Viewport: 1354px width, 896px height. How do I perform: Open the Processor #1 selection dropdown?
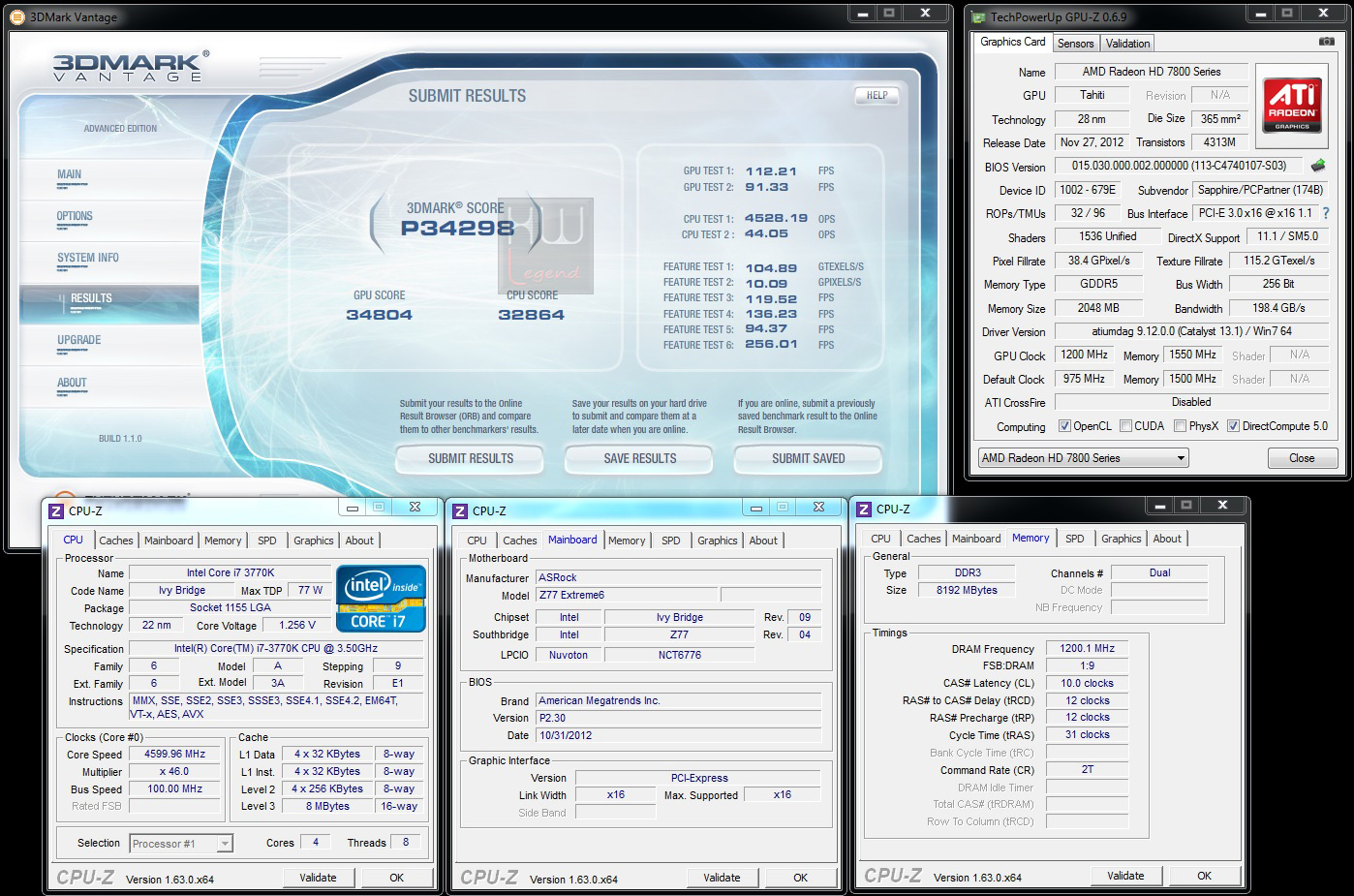(181, 844)
